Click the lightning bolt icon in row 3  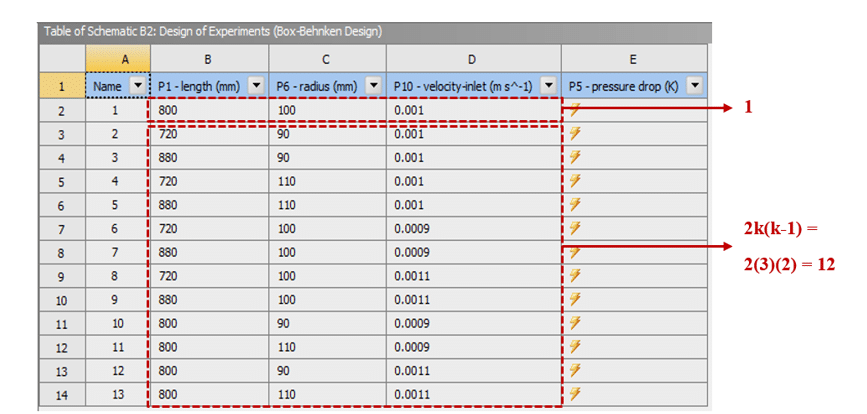point(574,134)
